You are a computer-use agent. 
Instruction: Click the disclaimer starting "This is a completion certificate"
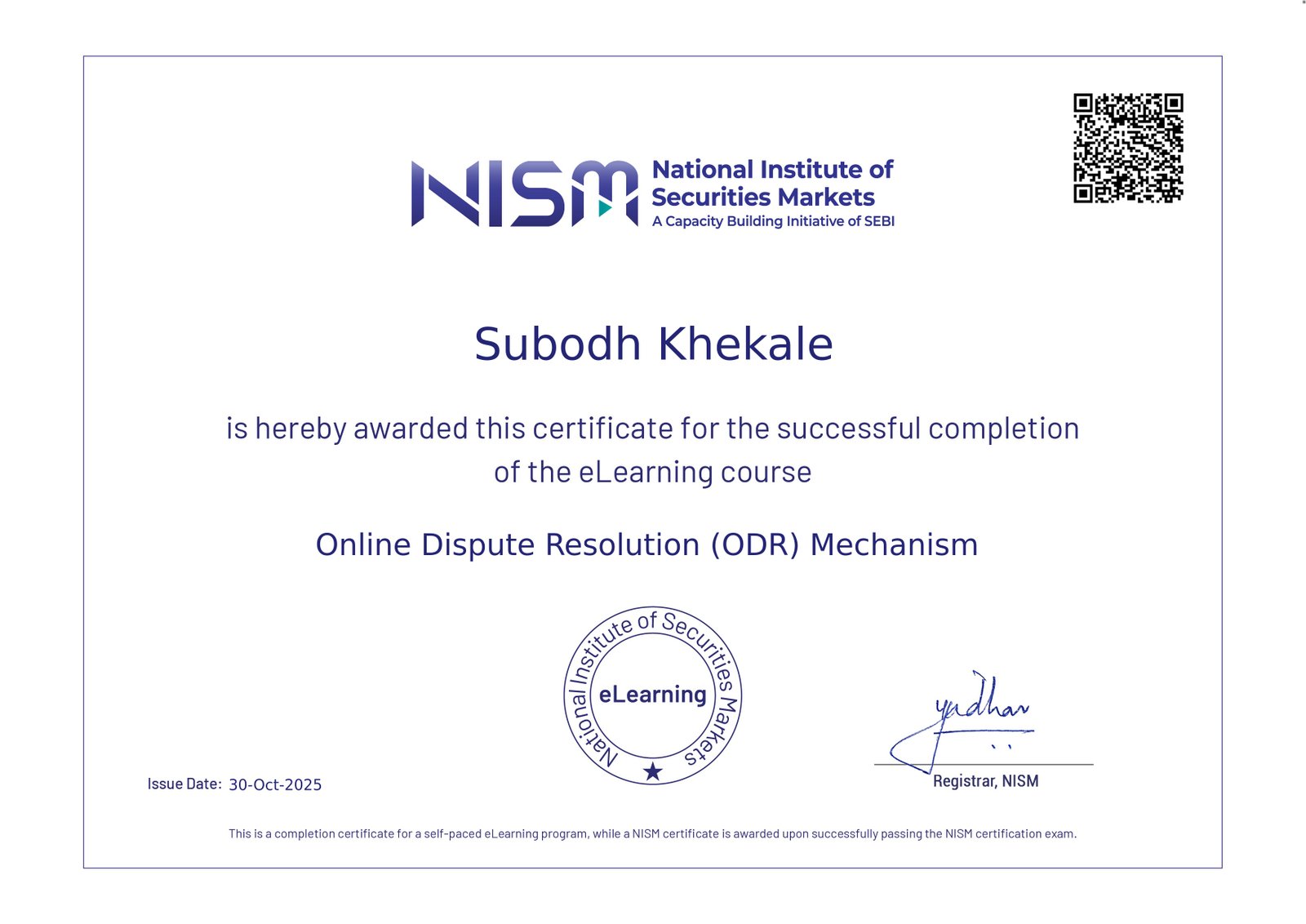(x=653, y=833)
